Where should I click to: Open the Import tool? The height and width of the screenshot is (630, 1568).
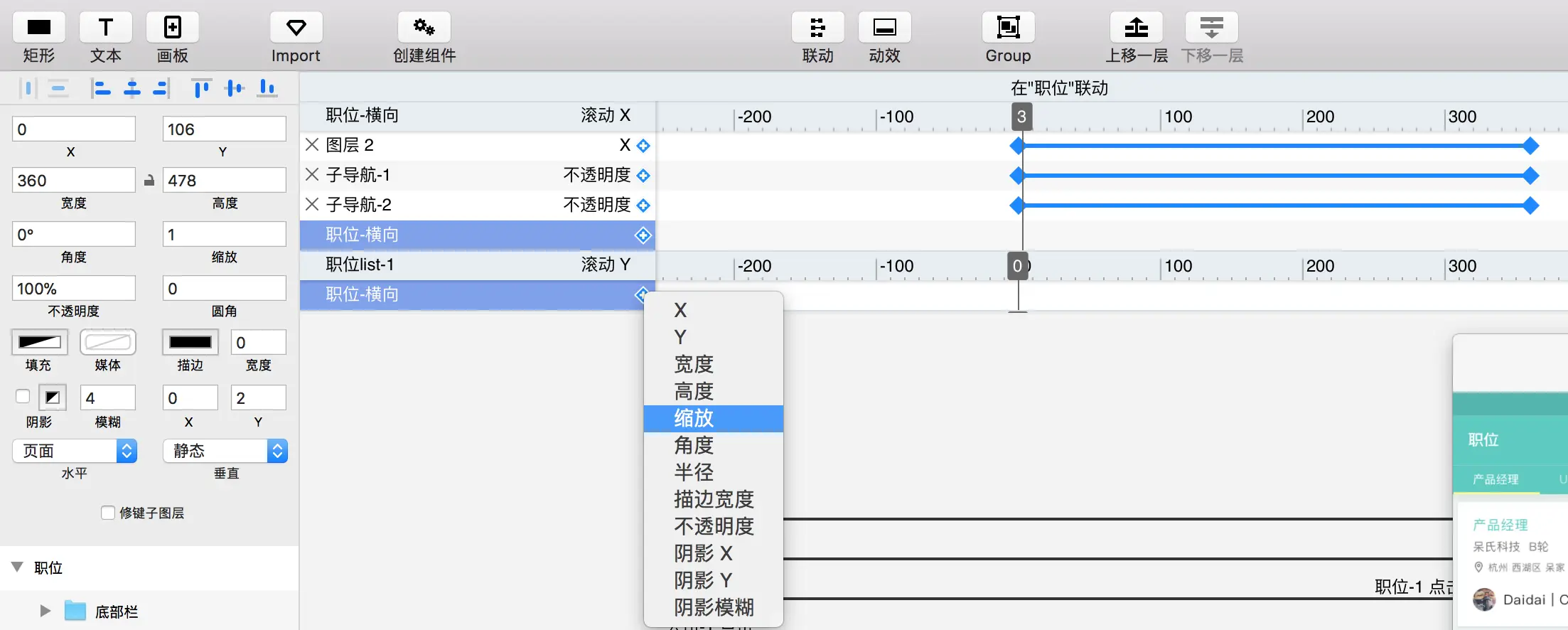(296, 28)
